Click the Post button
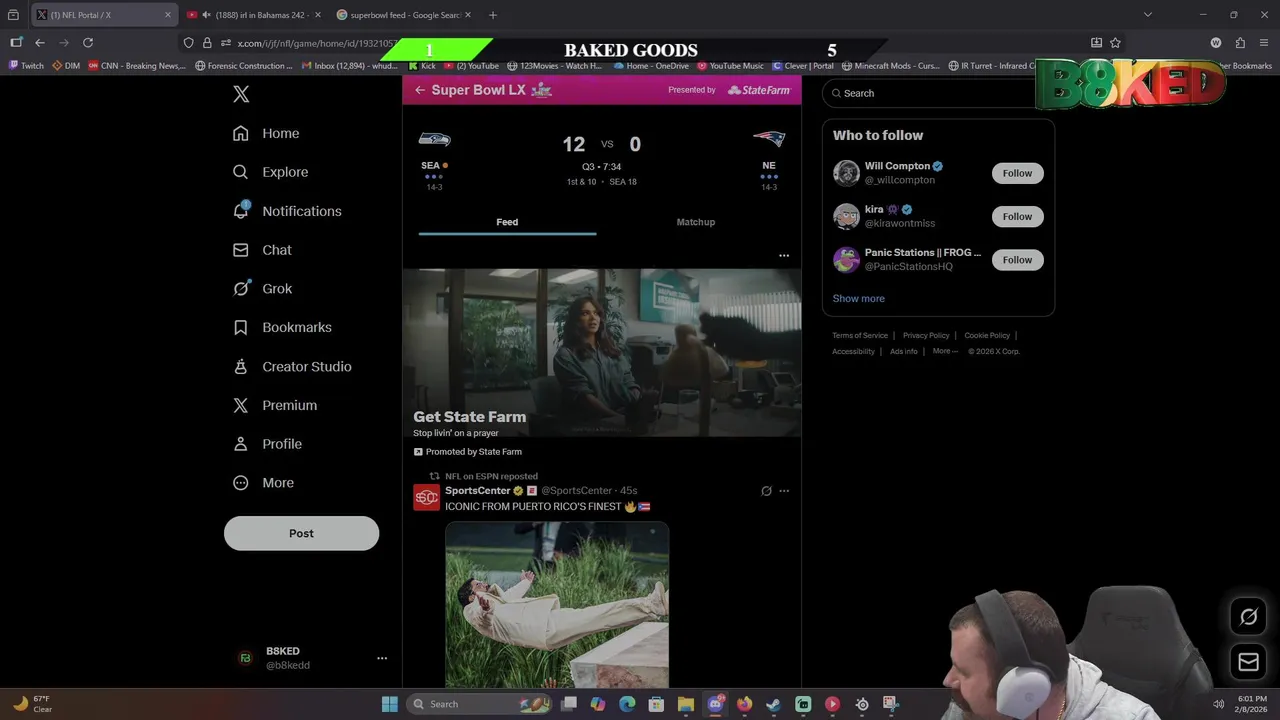Viewport: 1280px width, 720px height. pos(301,533)
